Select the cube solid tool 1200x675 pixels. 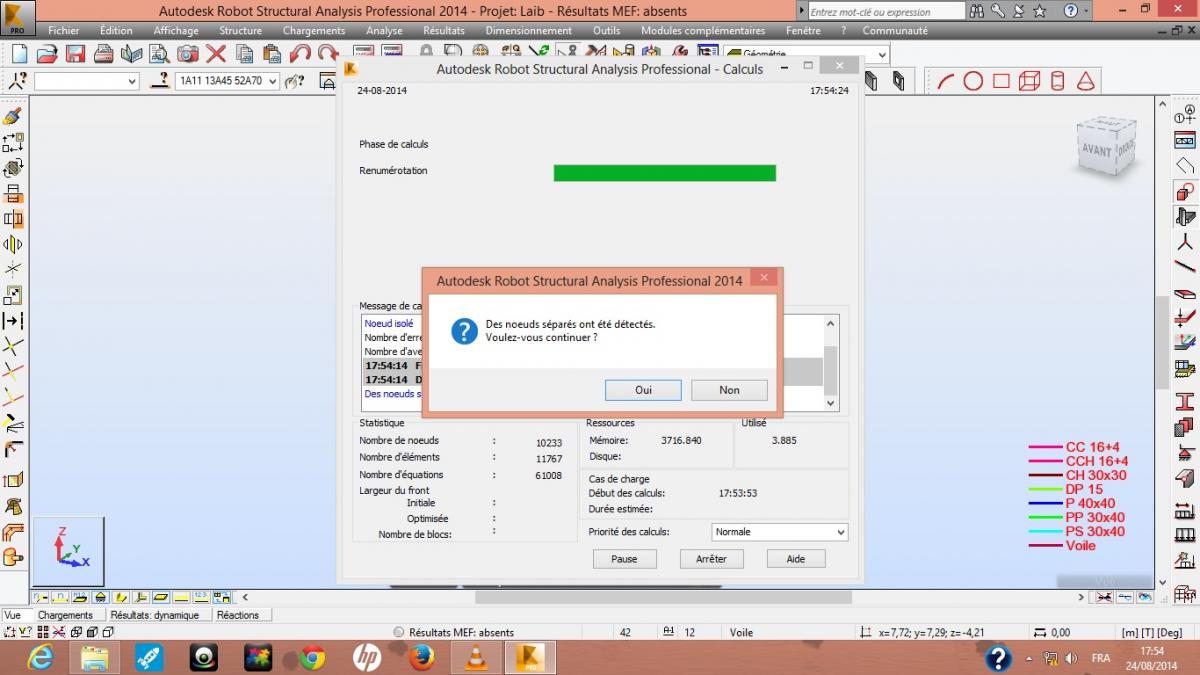pyautogui.click(x=1029, y=81)
